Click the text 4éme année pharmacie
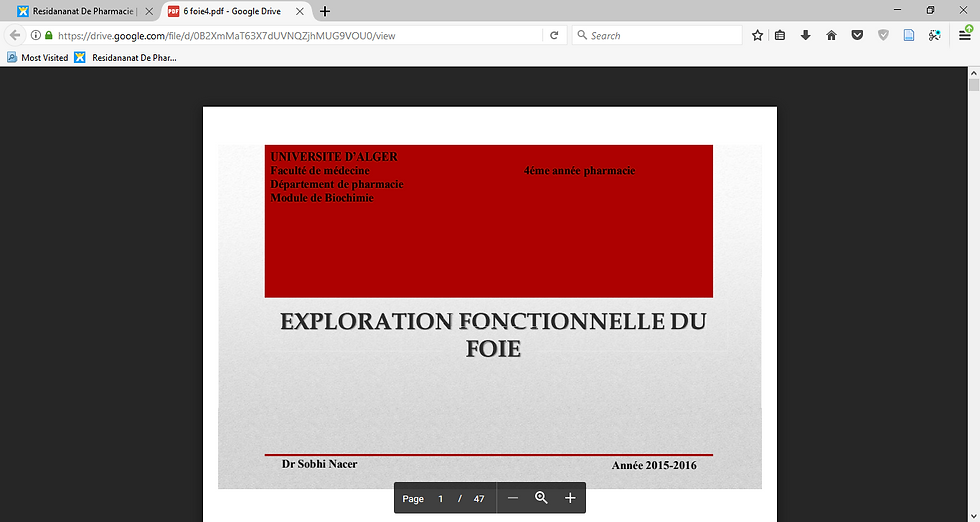980x522 pixels. 579,171
